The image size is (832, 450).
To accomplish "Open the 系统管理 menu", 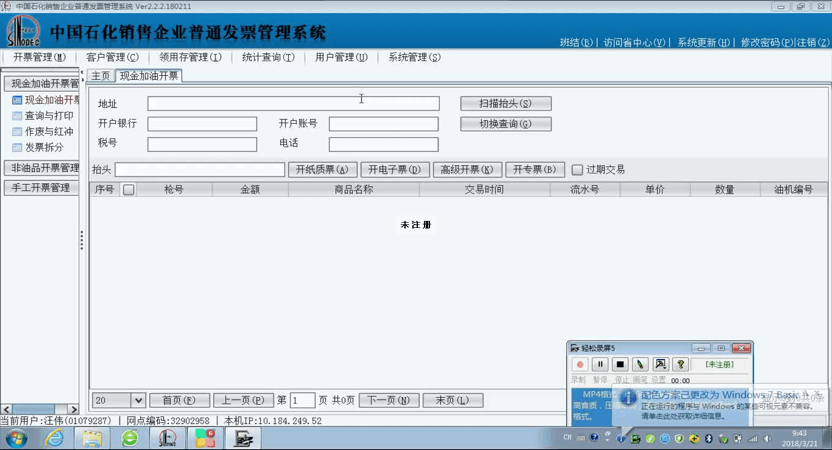I will pyautogui.click(x=414, y=57).
